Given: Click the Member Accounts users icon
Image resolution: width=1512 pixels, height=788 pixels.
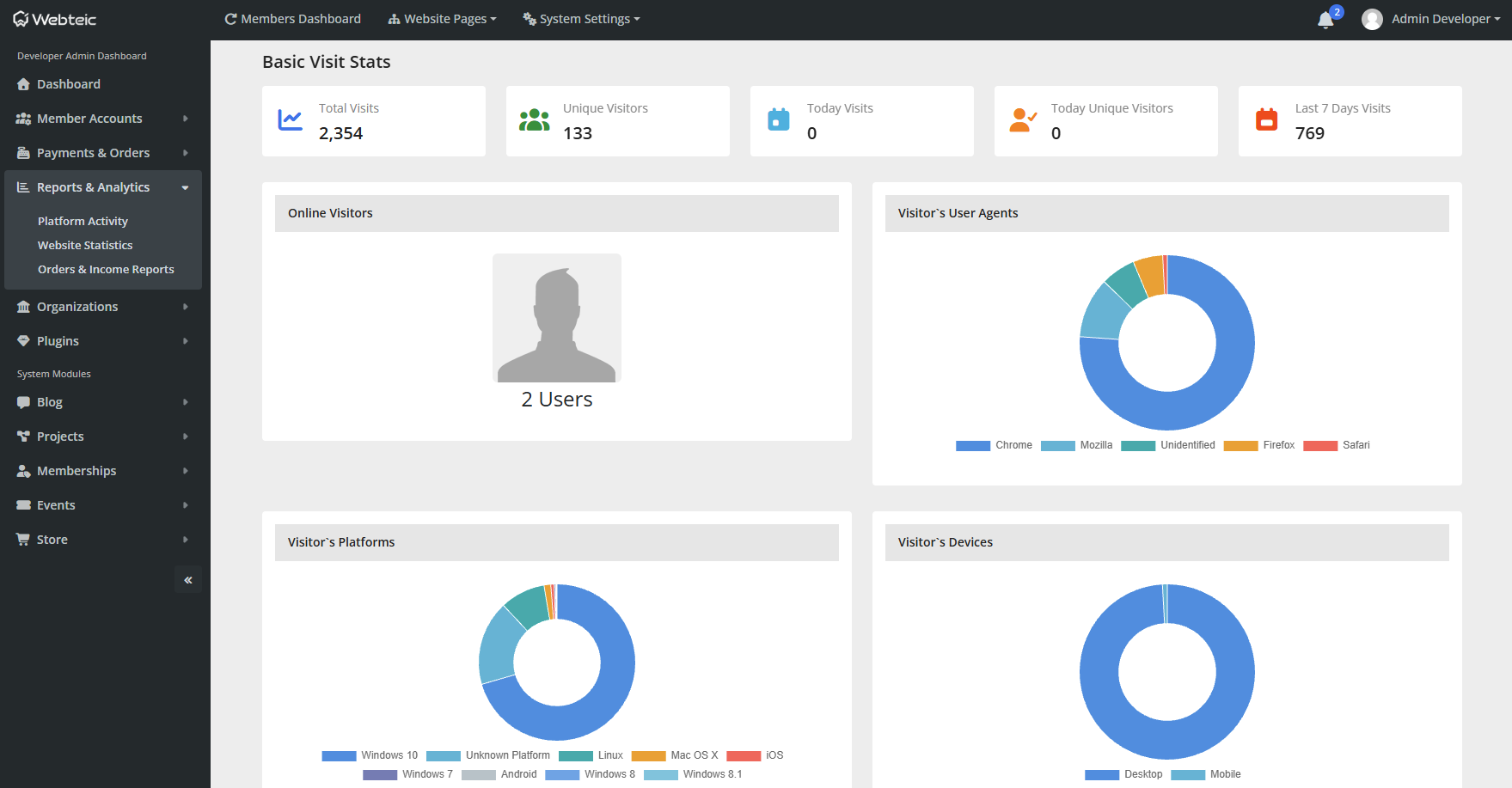Looking at the screenshot, I should pyautogui.click(x=23, y=119).
